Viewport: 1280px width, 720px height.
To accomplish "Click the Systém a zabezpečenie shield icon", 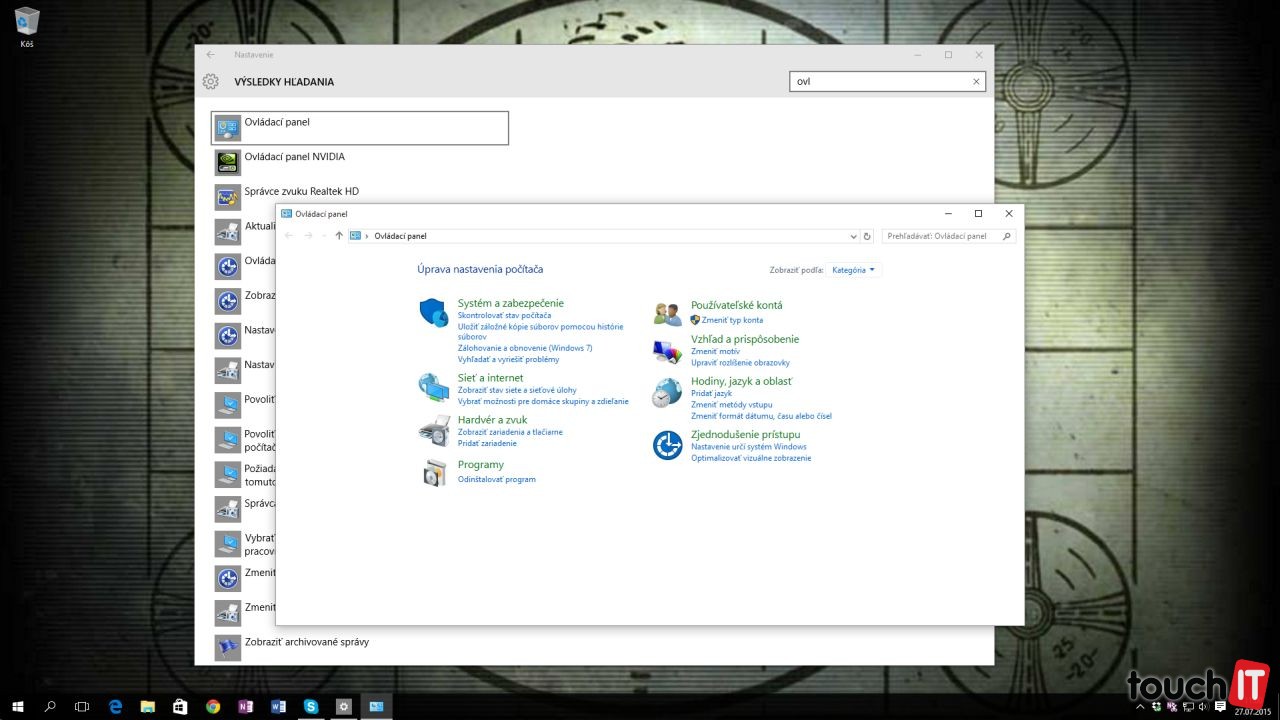I will [x=433, y=313].
